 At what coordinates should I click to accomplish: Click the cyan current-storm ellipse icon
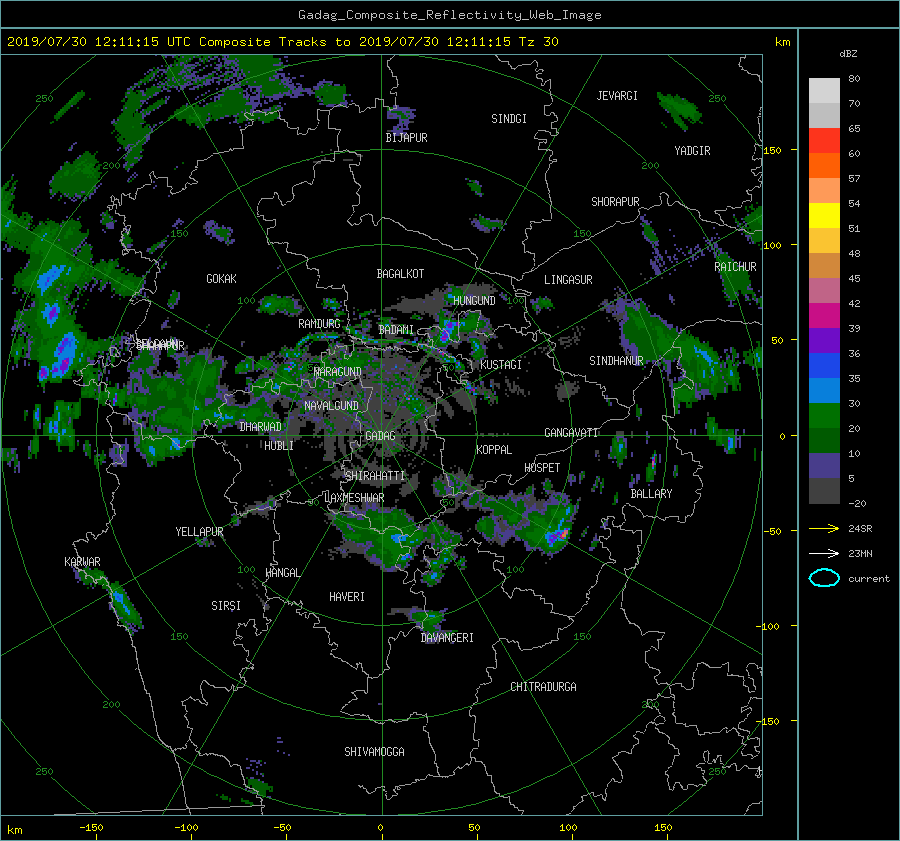click(824, 578)
